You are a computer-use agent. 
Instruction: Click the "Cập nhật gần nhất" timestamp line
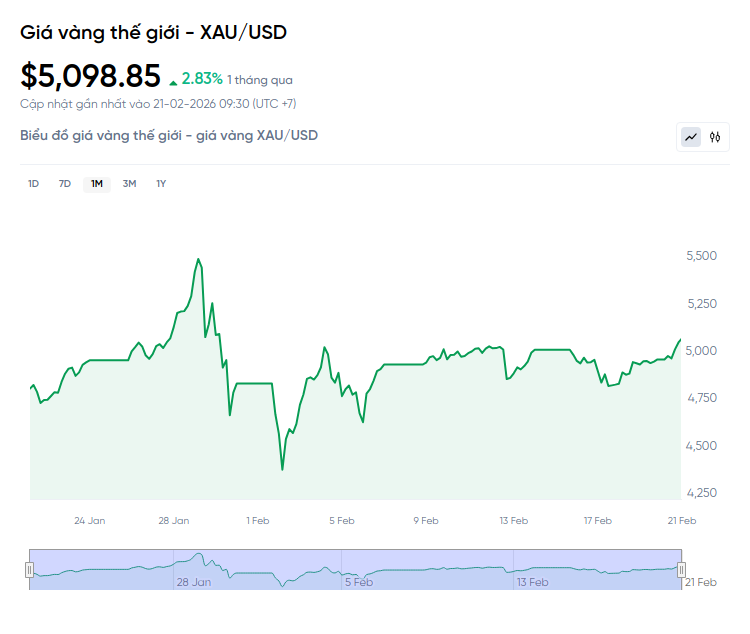(x=158, y=103)
